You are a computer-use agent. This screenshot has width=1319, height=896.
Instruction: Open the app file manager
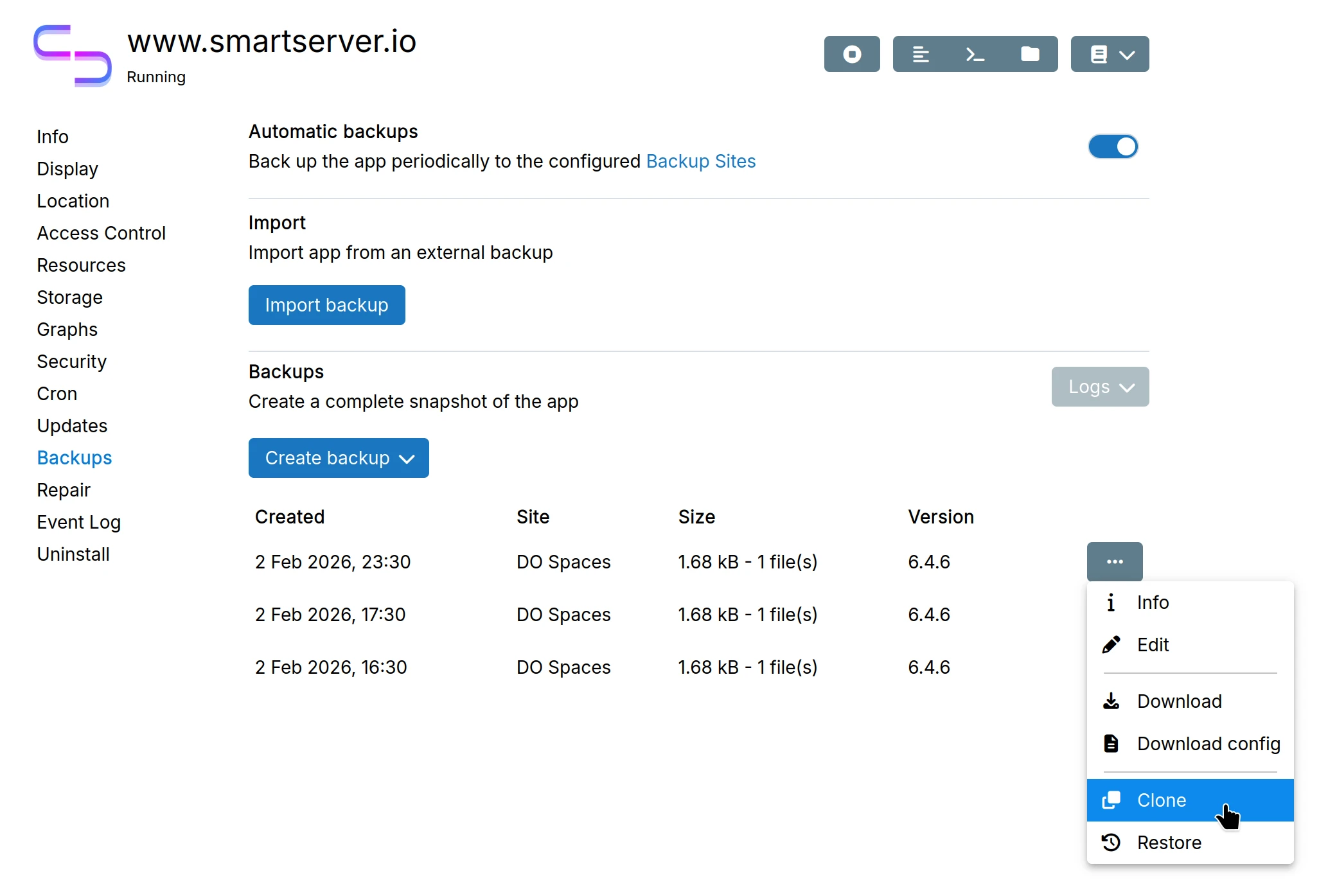[x=1030, y=54]
